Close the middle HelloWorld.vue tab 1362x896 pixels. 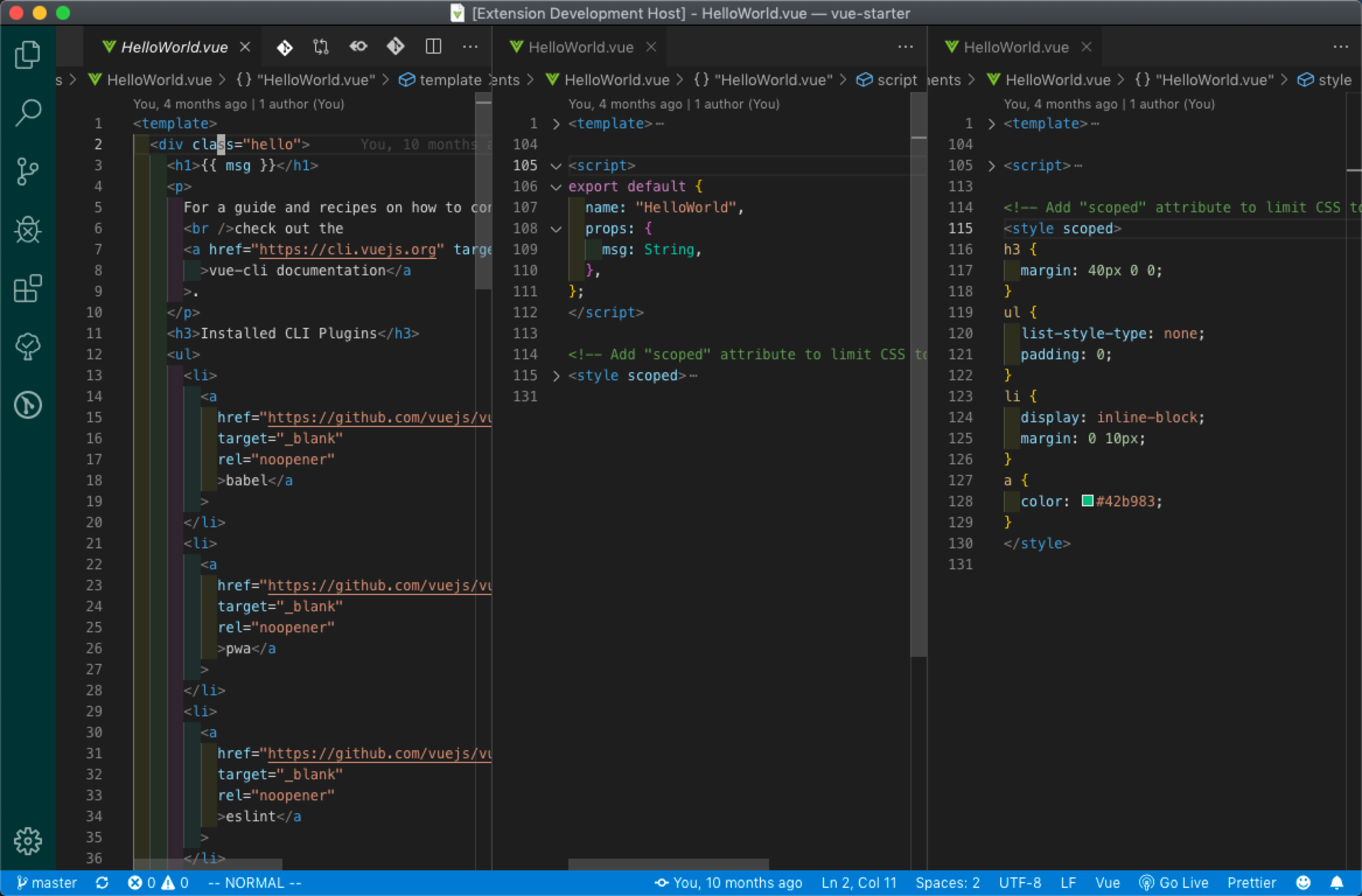pyautogui.click(x=651, y=47)
